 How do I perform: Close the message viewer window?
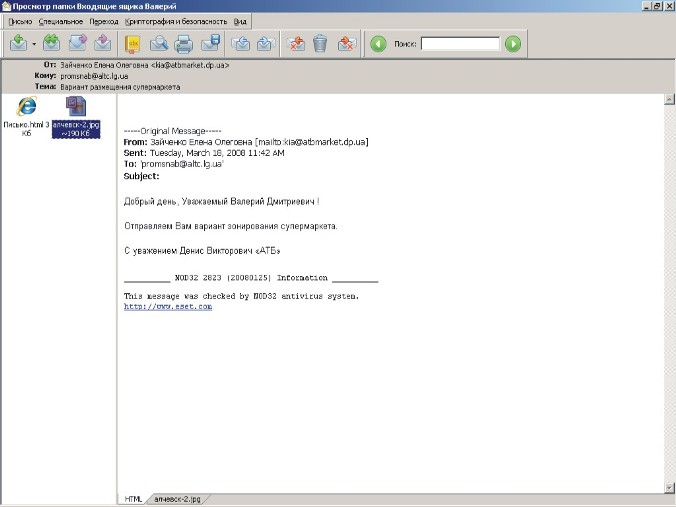668,6
